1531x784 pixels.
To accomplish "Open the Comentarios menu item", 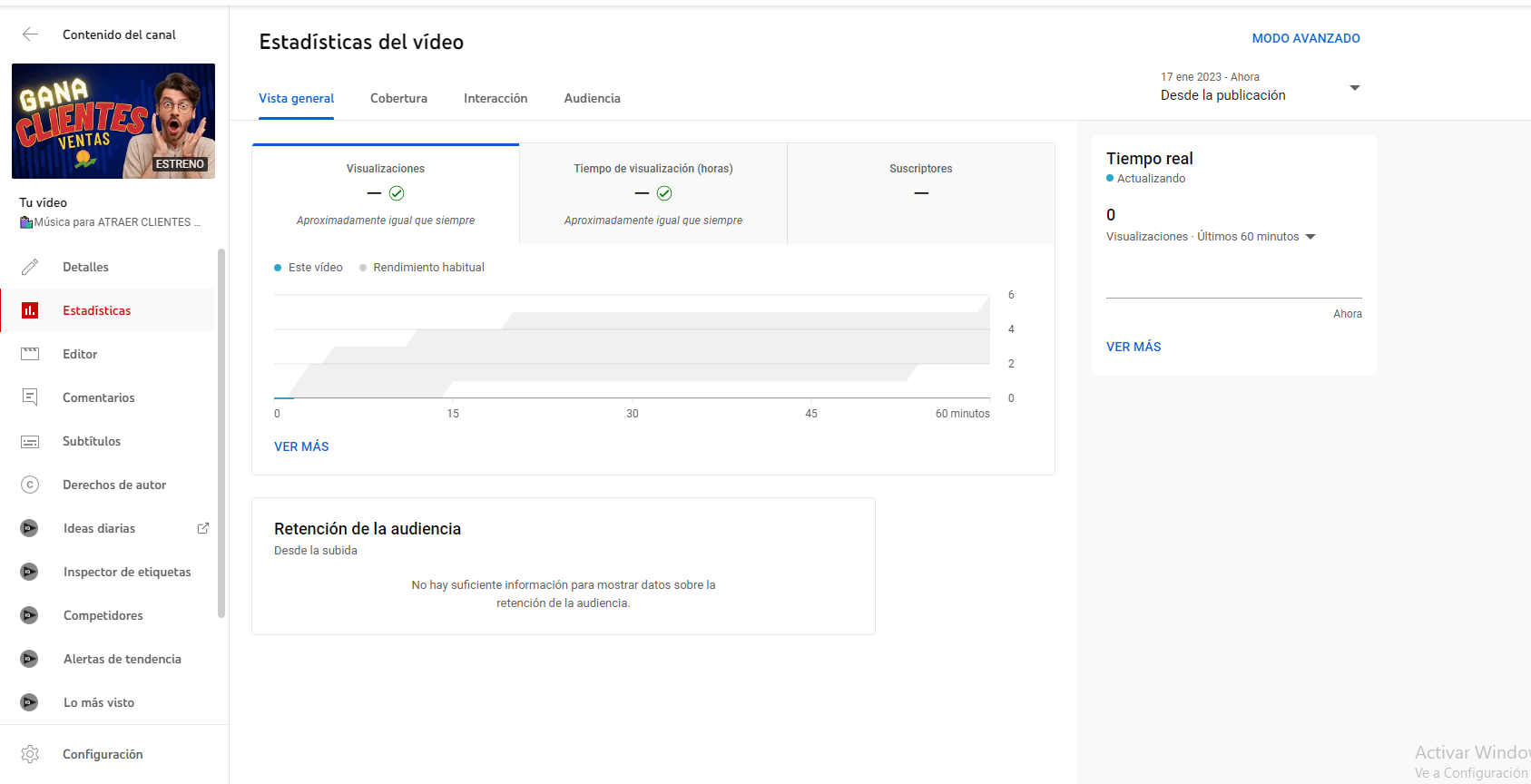I will [x=107, y=397].
